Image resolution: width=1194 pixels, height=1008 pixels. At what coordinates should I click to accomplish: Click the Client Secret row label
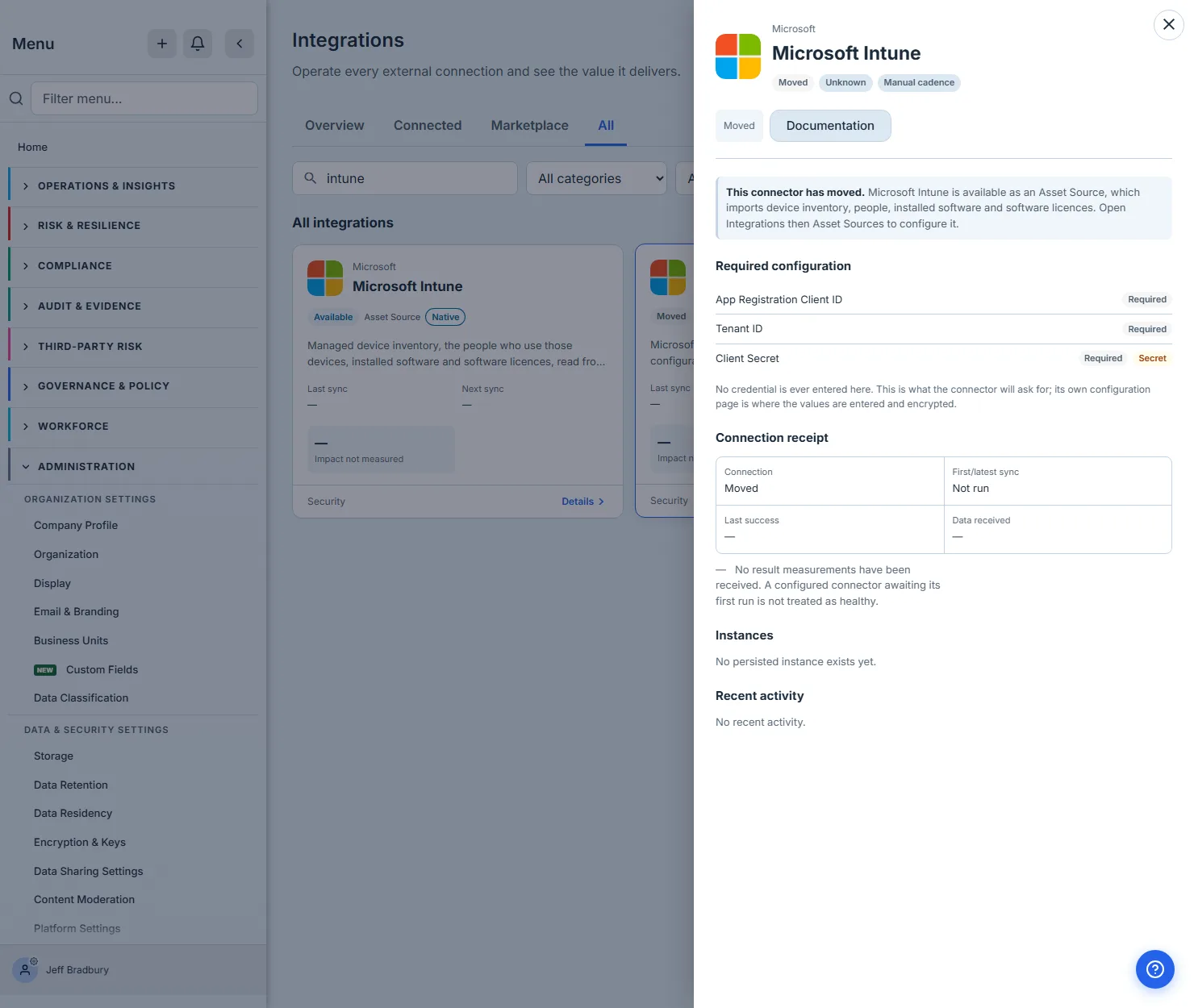pyautogui.click(x=747, y=359)
